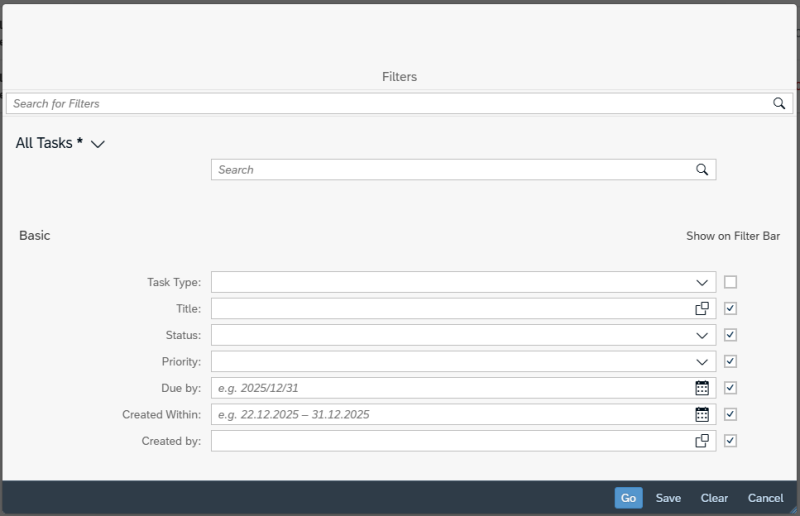The image size is (800, 516).
Task: Click the dialog resize handle corner
Action: (x=793, y=509)
